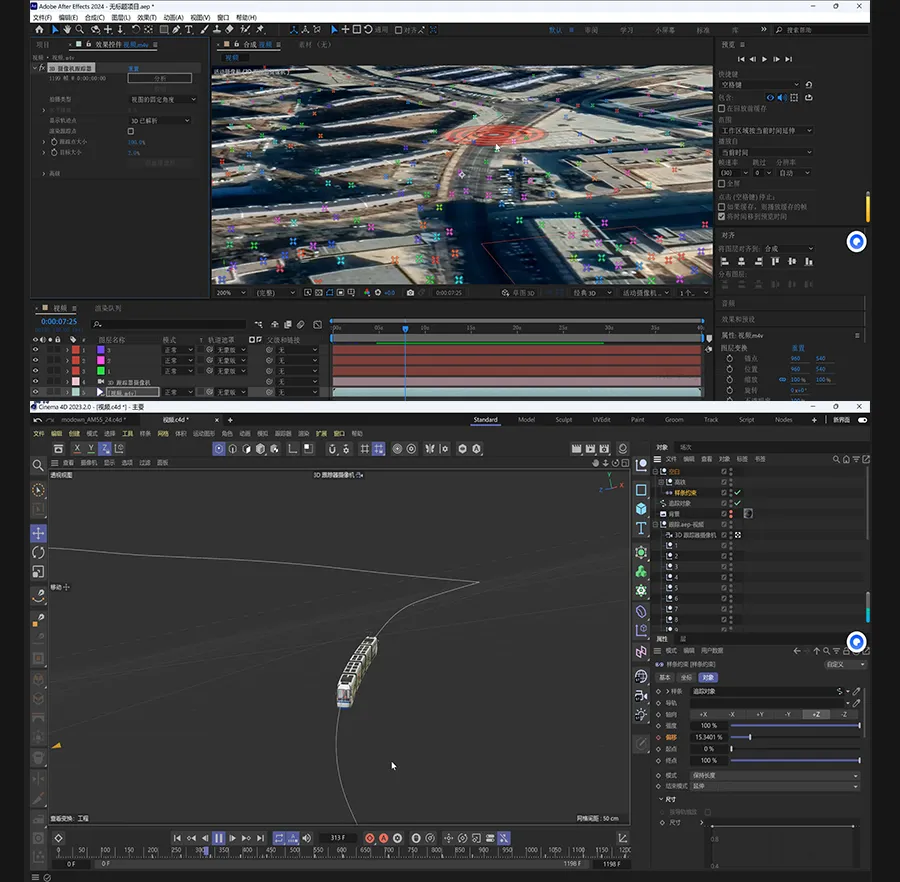Select the Rectangle shape tool in After Effects
The width and height of the screenshot is (900, 882).
tap(164, 29)
